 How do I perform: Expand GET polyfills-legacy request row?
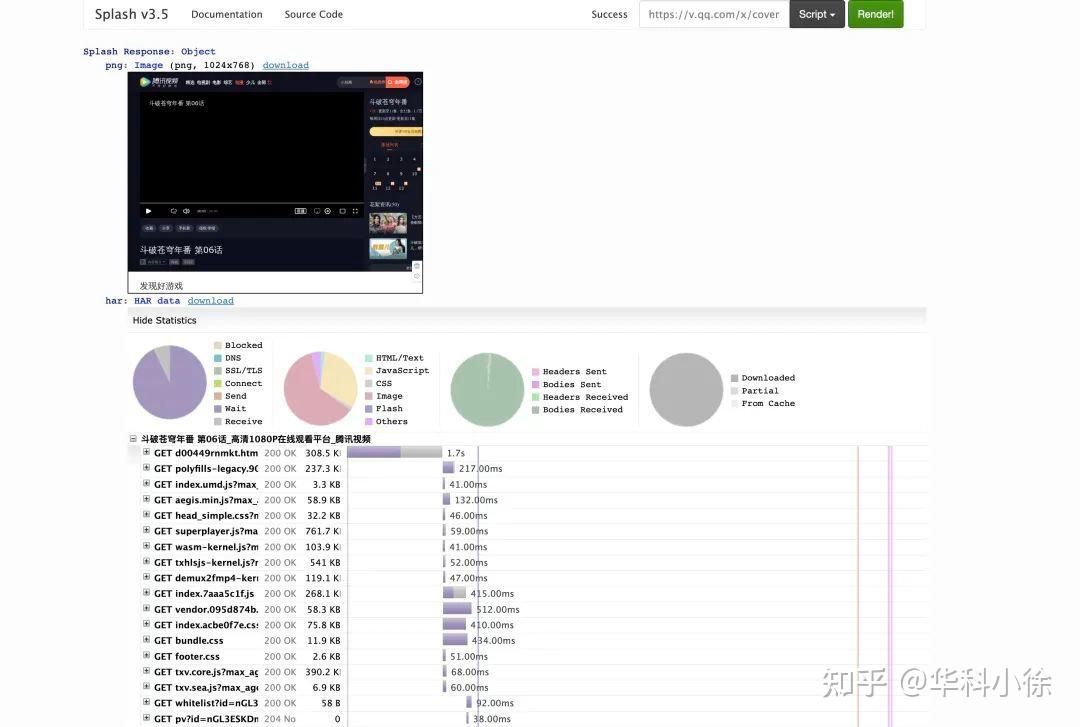[x=146, y=468]
